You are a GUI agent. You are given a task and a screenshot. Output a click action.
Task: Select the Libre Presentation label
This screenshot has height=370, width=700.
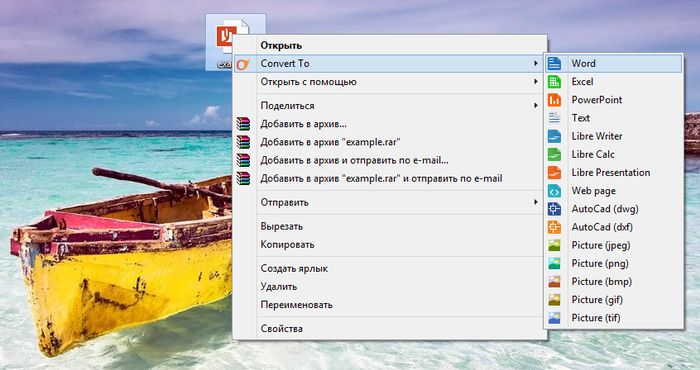coord(611,172)
